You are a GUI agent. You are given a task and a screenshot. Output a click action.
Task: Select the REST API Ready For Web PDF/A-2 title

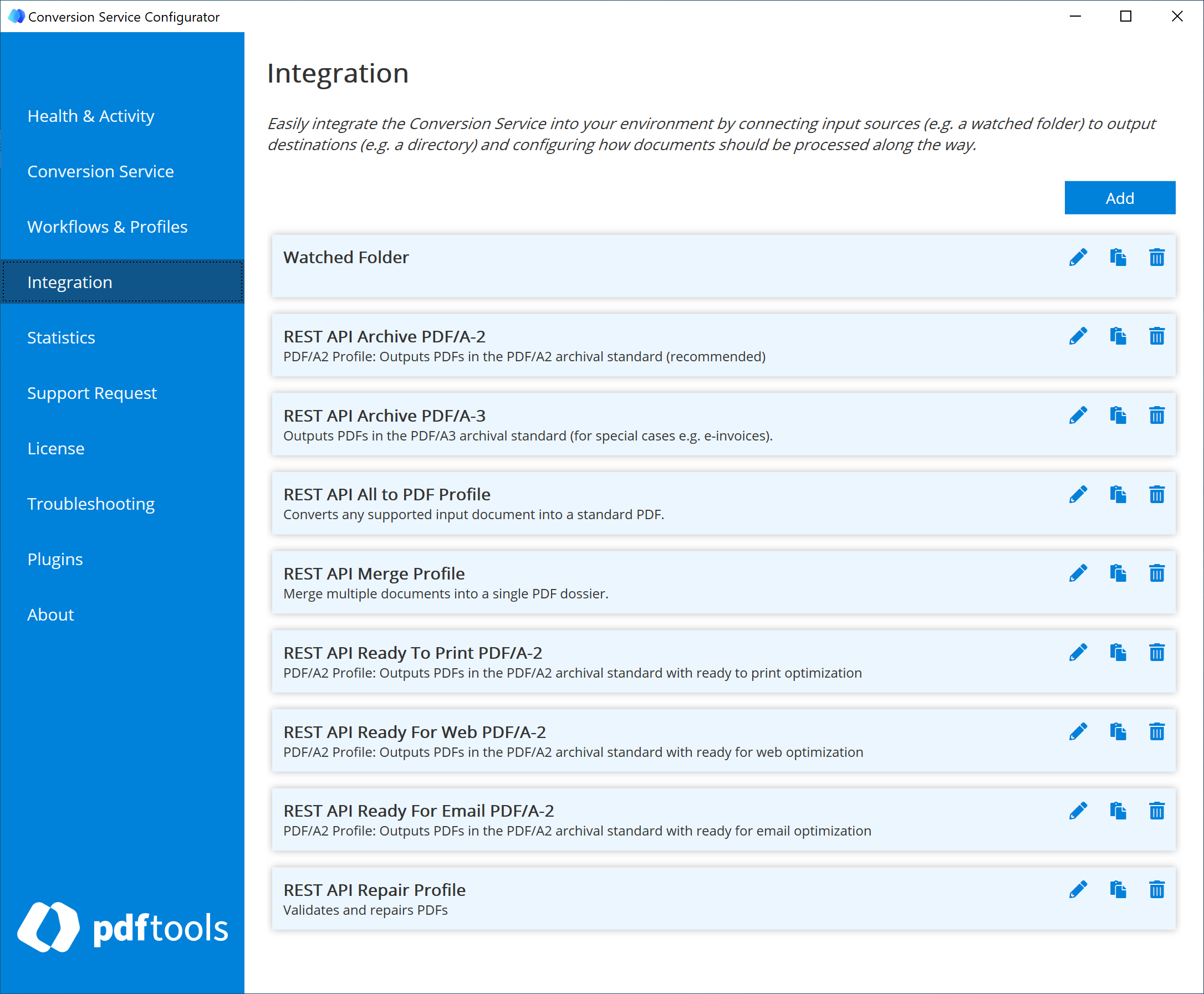tap(415, 732)
